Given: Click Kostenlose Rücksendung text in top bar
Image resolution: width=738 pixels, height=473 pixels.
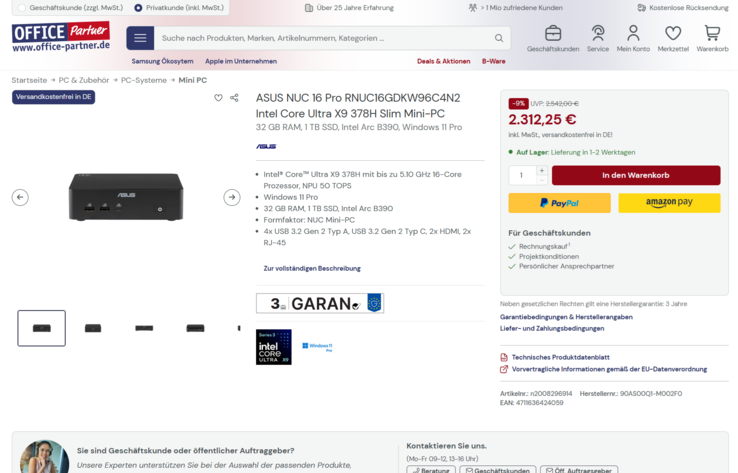Looking at the screenshot, I should [689, 8].
